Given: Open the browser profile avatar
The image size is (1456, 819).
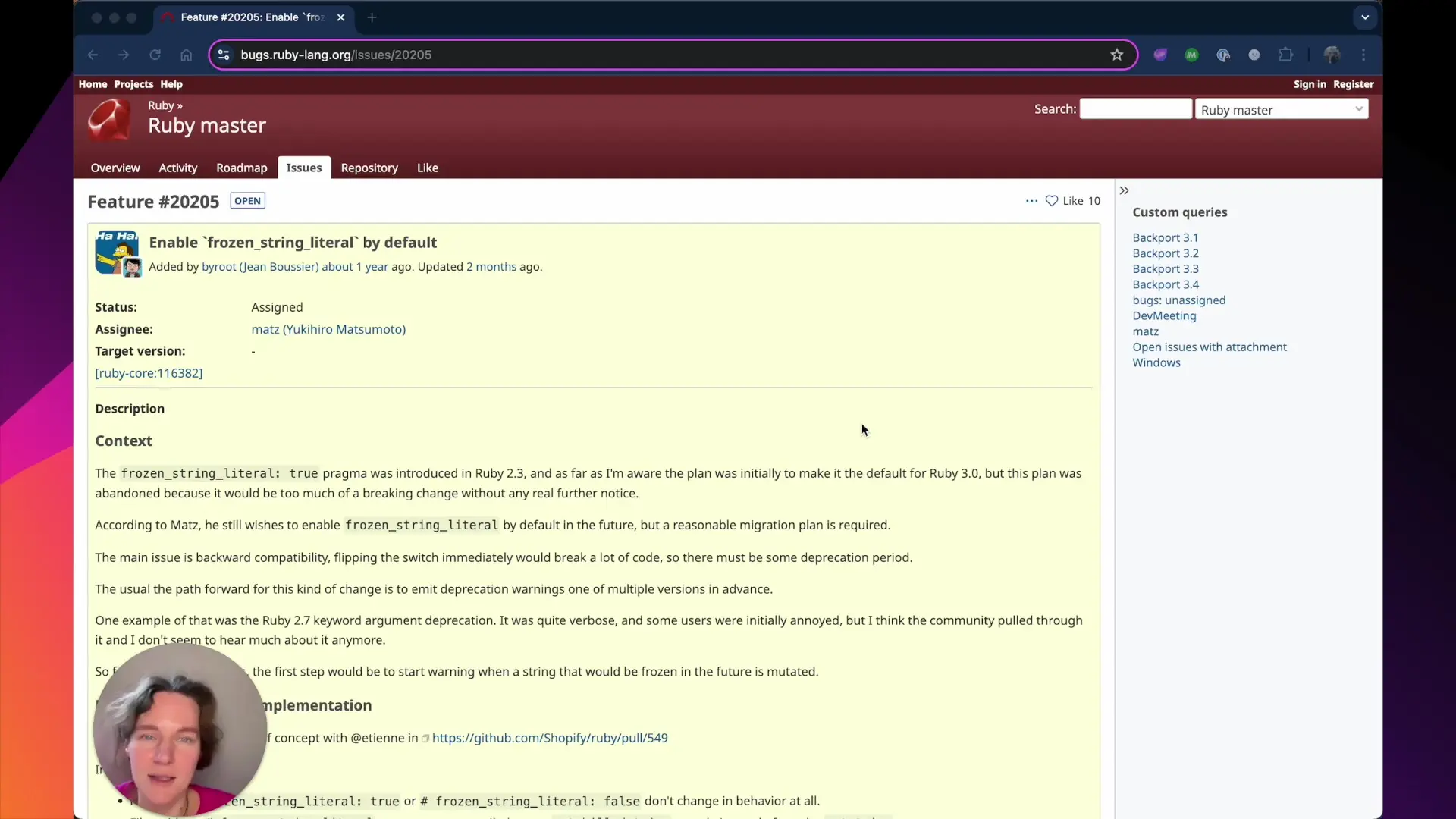Looking at the screenshot, I should pos(1332,55).
